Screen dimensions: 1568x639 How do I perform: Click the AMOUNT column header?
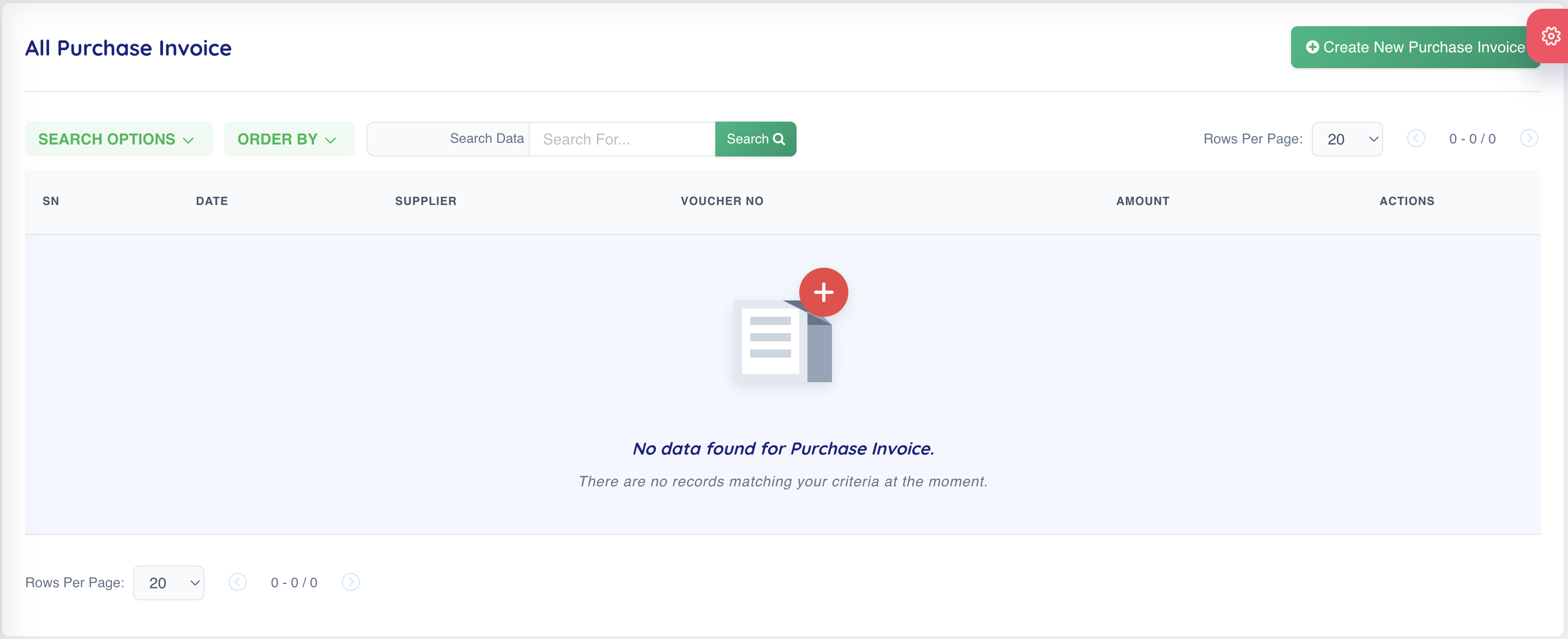[1142, 201]
